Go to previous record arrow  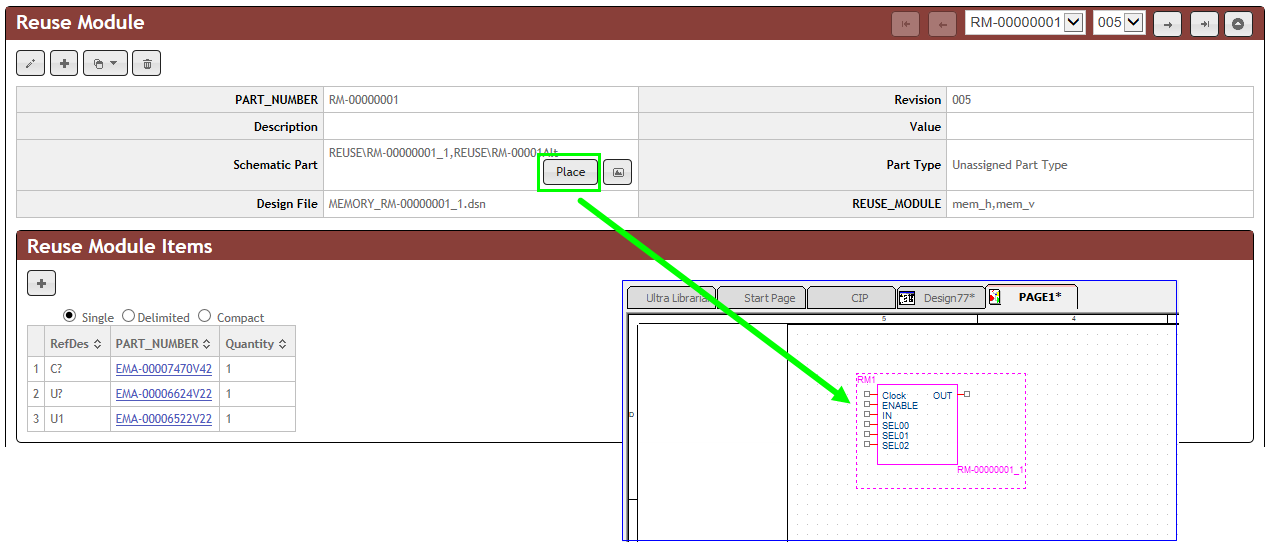pyautogui.click(x=942, y=24)
